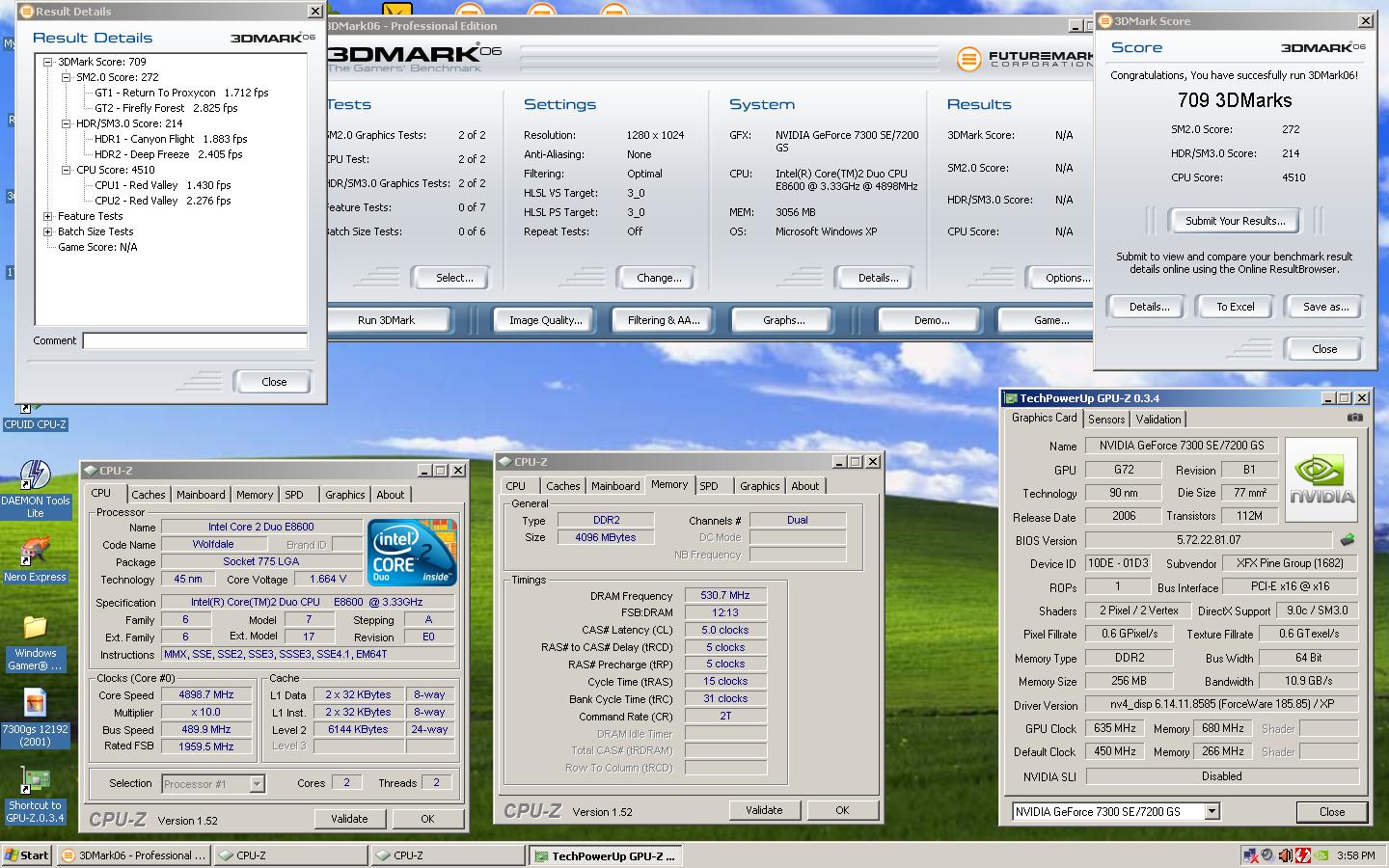Screen dimensions: 1389x868
Task: Open Mainboard tab in CPU-Z processor window
Action: pos(201,495)
